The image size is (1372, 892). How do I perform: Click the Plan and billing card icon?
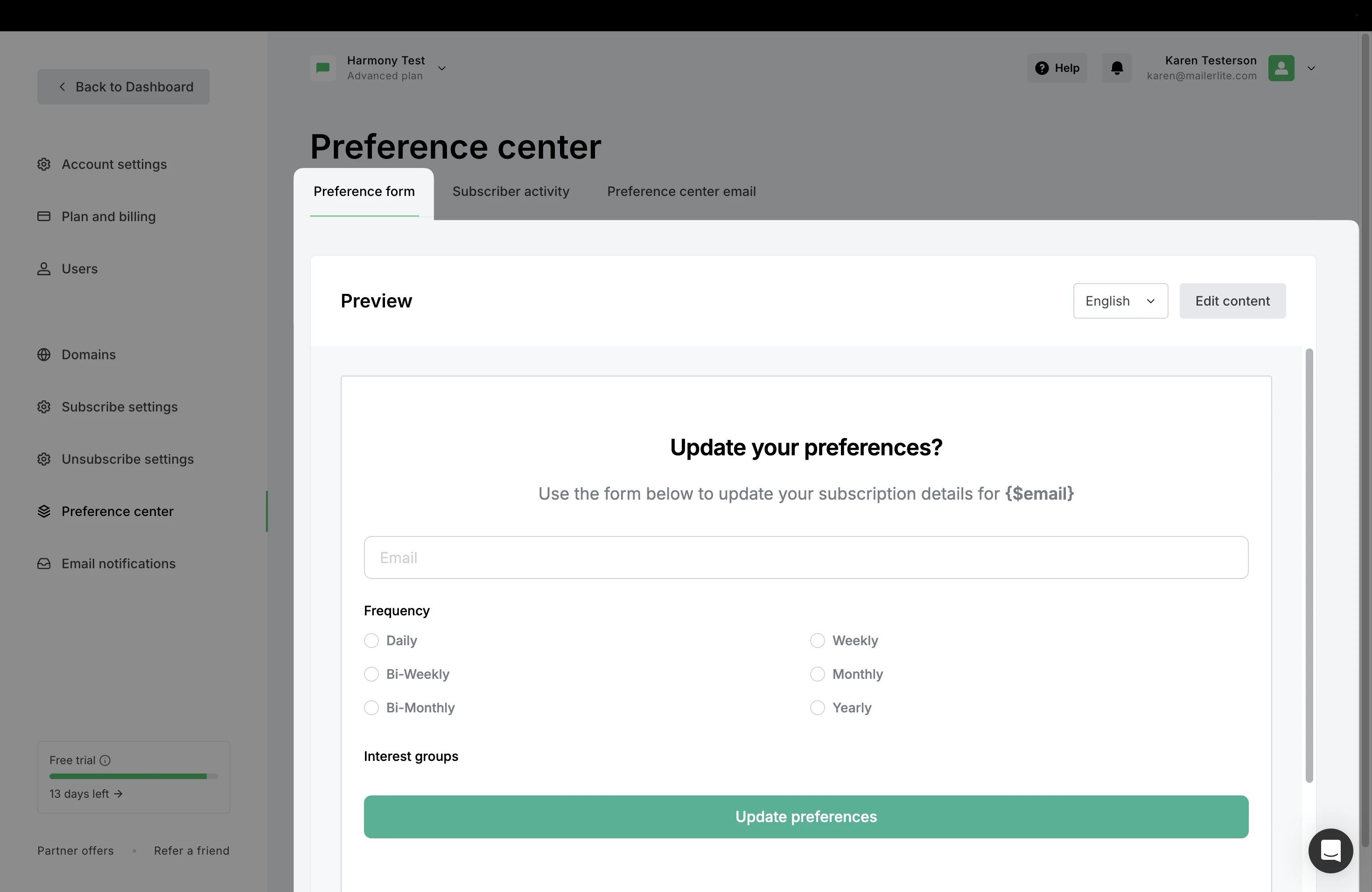pos(44,216)
